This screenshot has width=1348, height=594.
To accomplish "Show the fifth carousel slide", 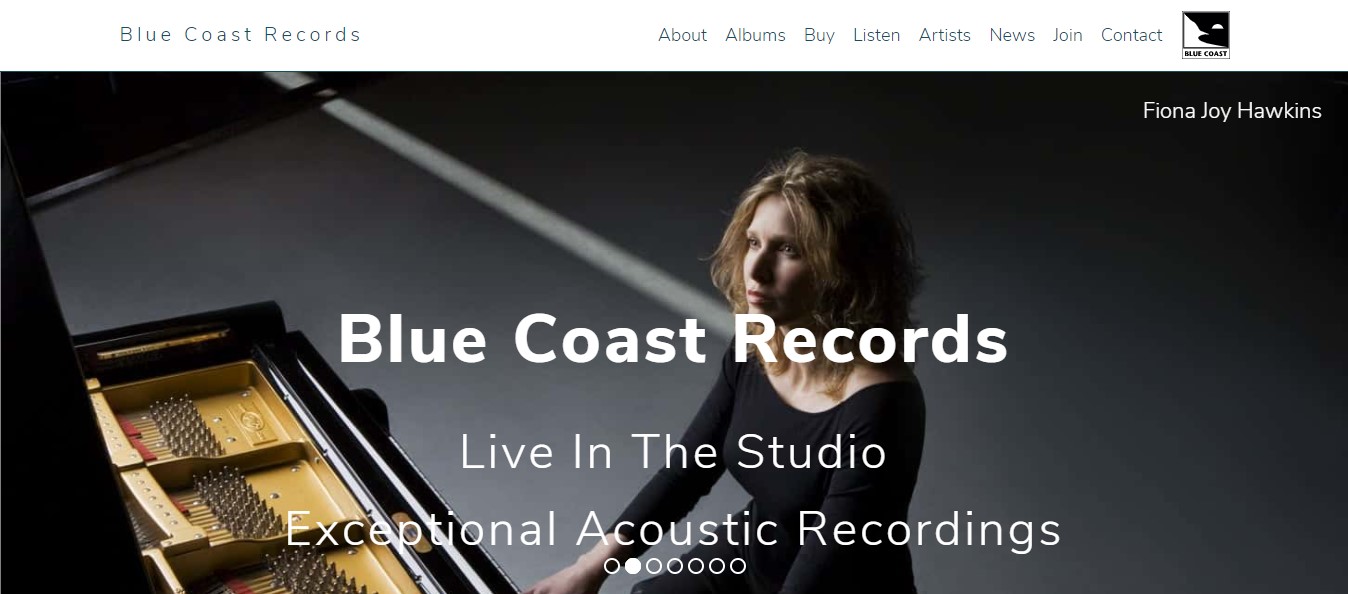I will click(696, 566).
